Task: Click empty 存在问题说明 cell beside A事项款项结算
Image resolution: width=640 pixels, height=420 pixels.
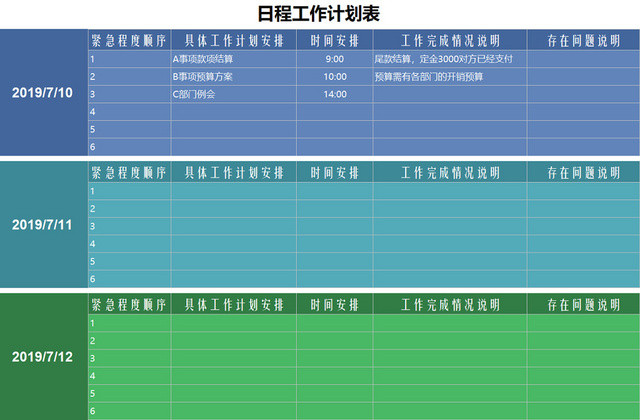Action: [583, 59]
